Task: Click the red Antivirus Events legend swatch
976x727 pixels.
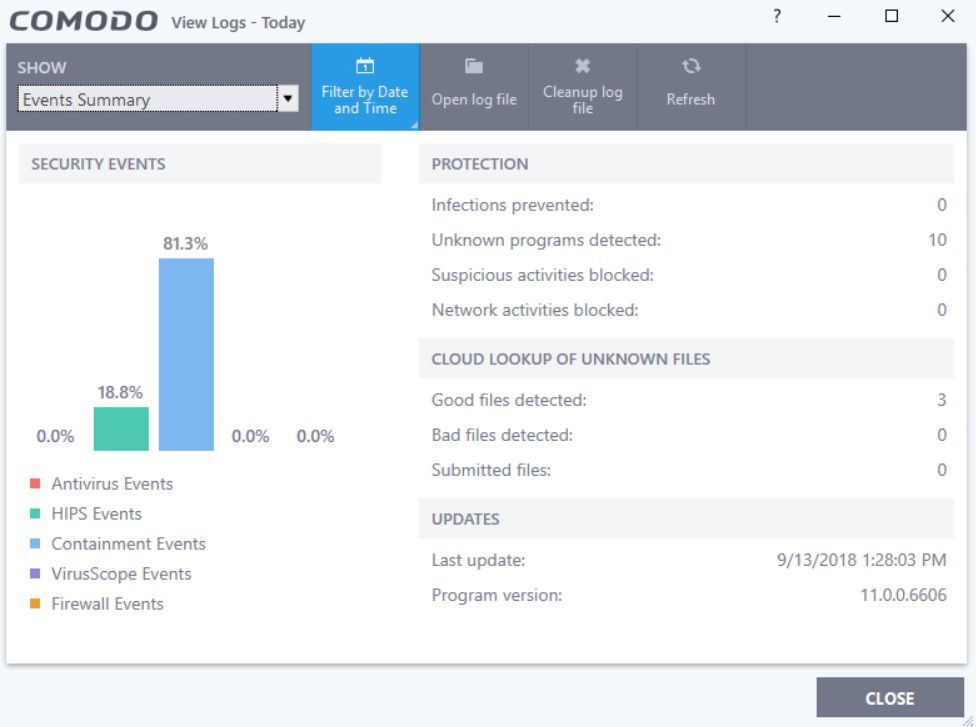Action: click(x=35, y=484)
